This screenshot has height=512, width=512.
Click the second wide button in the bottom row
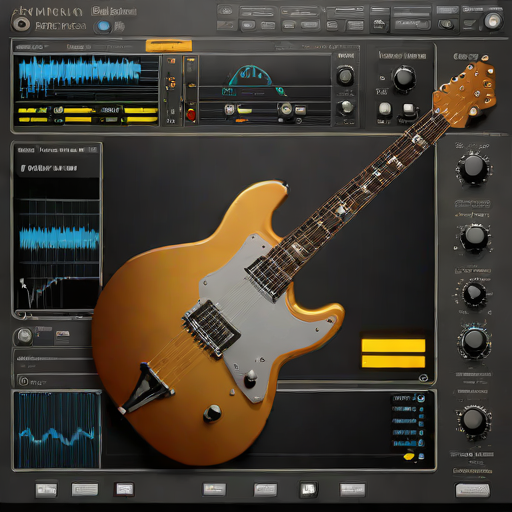[x=85, y=490]
